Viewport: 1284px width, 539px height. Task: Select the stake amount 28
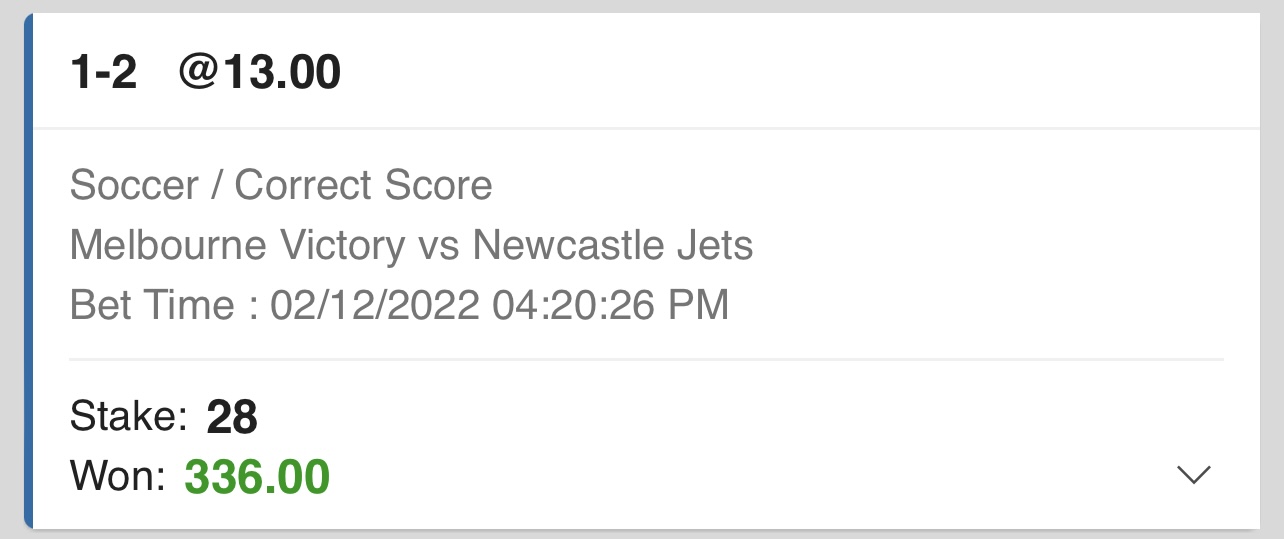tap(232, 418)
